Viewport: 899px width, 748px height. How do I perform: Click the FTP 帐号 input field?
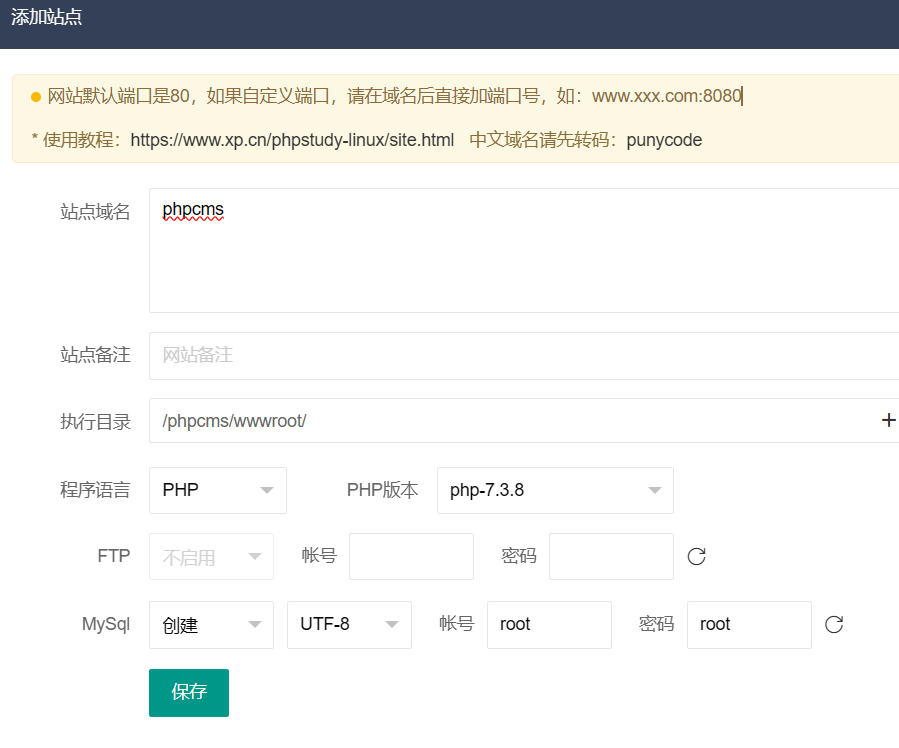pyautogui.click(x=411, y=557)
